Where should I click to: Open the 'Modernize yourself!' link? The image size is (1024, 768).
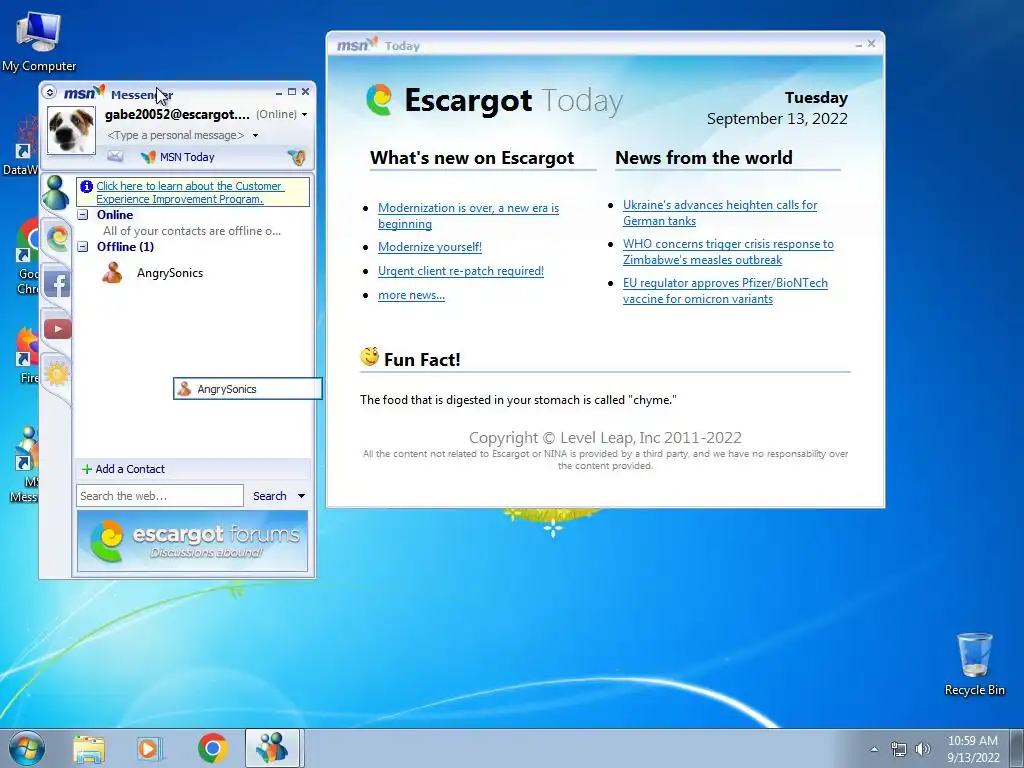[430, 247]
